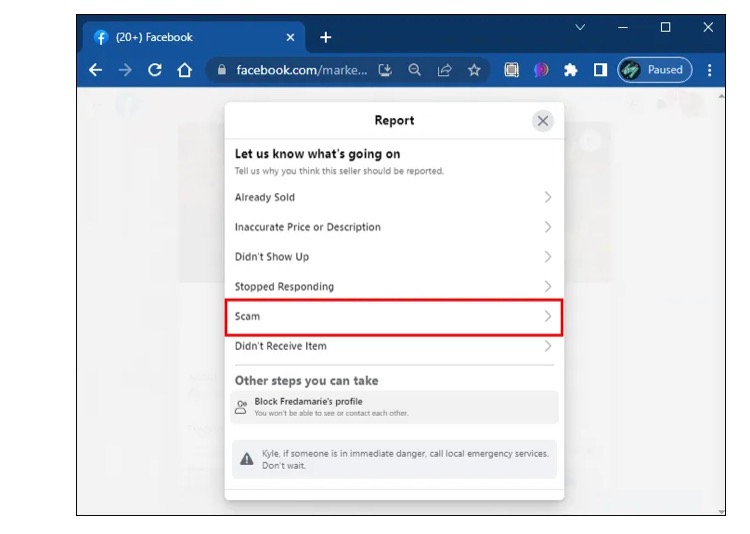Open the tab search chevron dropdown
750x534 pixels.
pos(580,28)
